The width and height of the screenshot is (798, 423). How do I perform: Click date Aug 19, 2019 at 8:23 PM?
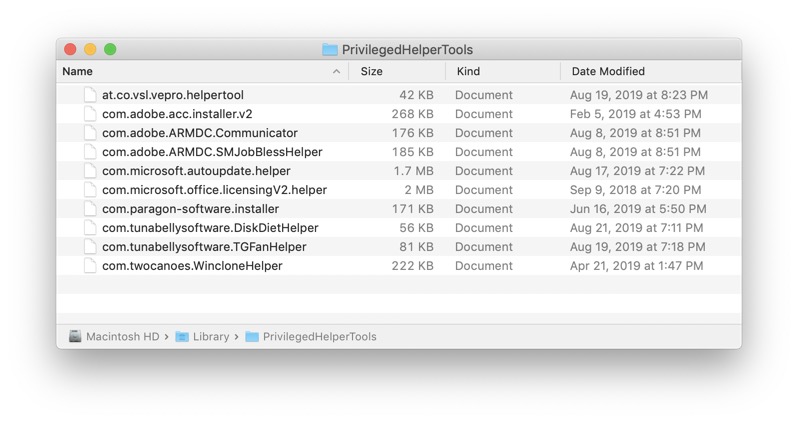tap(639, 95)
